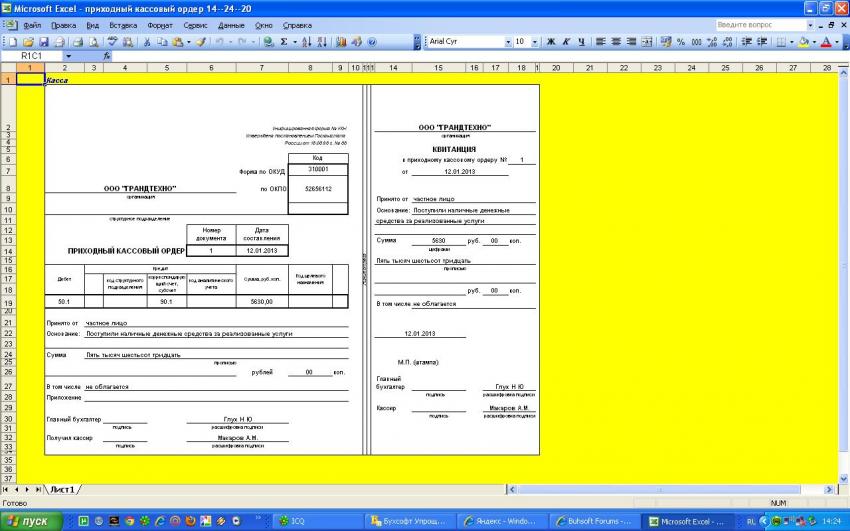Open the font size dropdown
The height and width of the screenshot is (531, 850).
(x=535, y=42)
